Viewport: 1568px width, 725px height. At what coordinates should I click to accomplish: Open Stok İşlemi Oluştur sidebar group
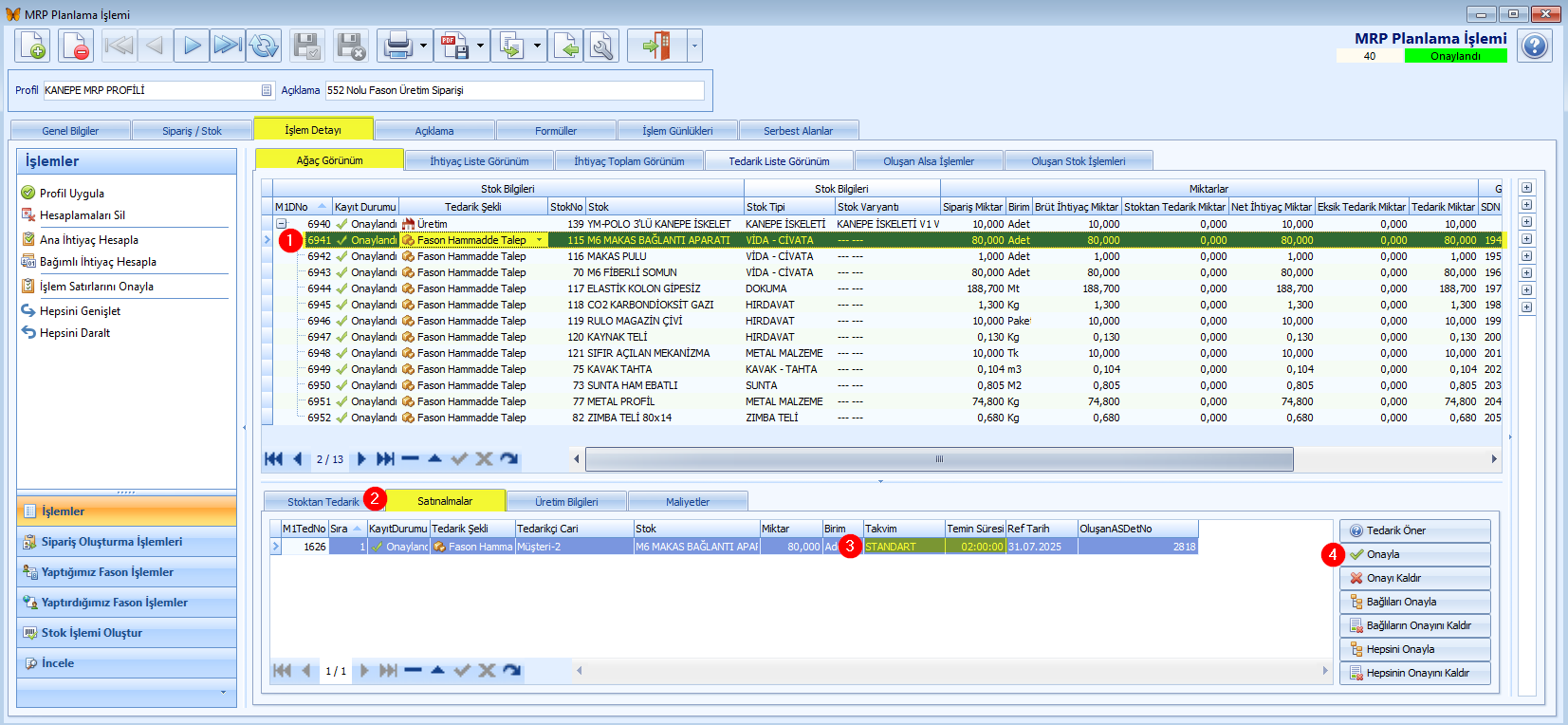(x=126, y=633)
